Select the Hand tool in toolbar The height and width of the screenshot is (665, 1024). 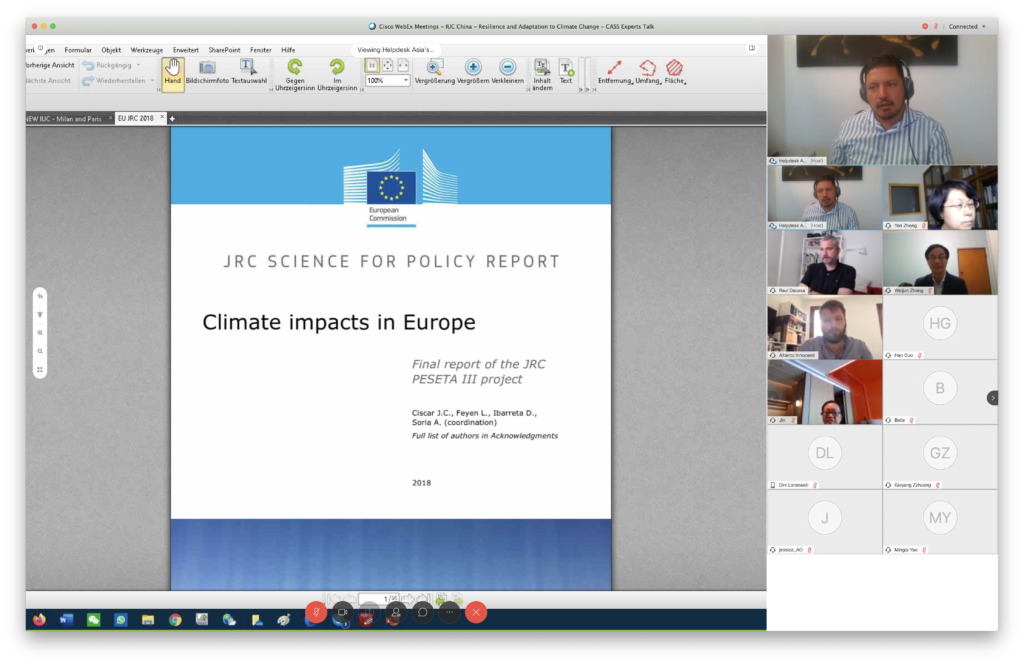(172, 71)
